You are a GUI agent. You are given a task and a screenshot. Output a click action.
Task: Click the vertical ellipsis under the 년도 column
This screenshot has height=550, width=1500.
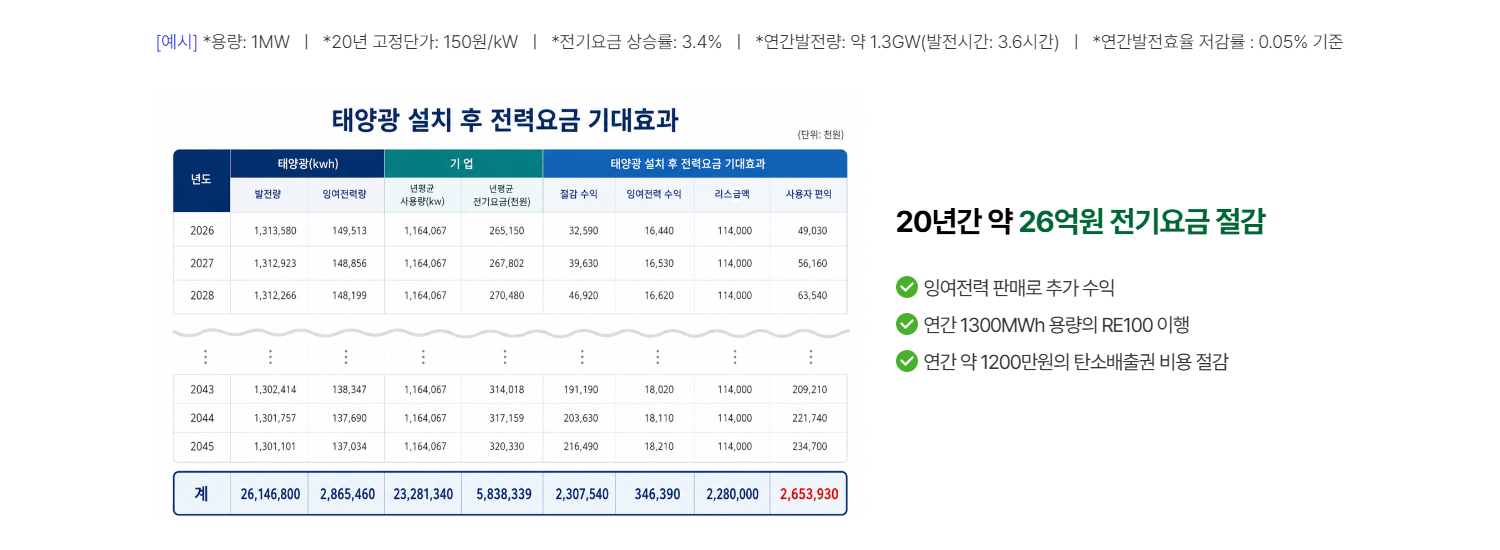click(205, 357)
